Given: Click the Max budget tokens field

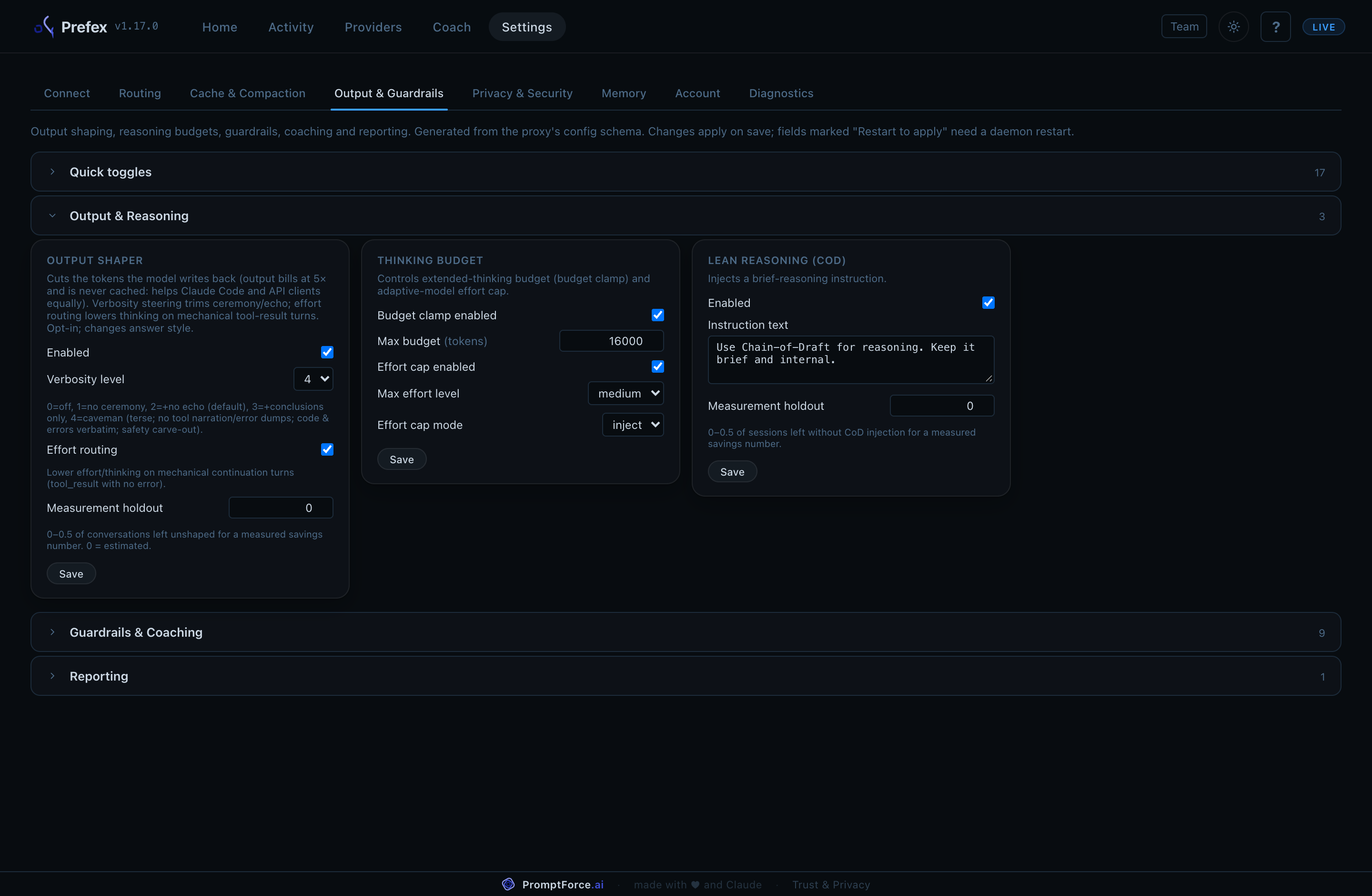Looking at the screenshot, I should point(612,341).
